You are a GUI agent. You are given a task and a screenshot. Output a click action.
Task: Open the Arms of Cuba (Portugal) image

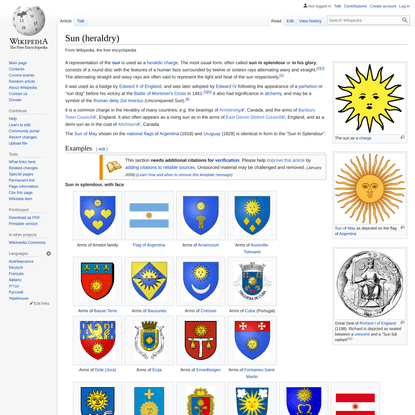[252, 281]
